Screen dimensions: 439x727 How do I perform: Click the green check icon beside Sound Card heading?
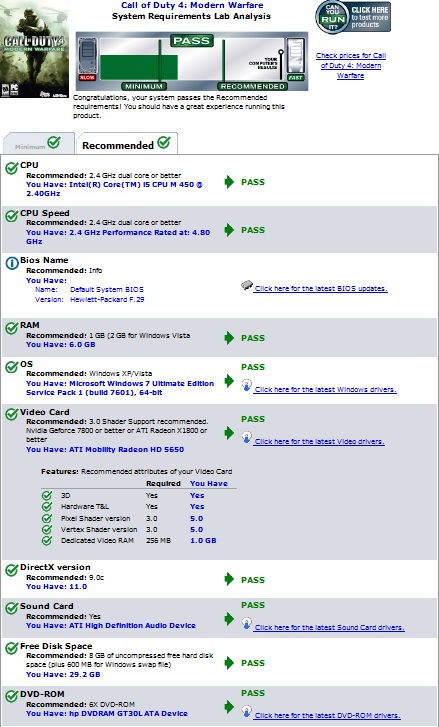tap(12, 609)
